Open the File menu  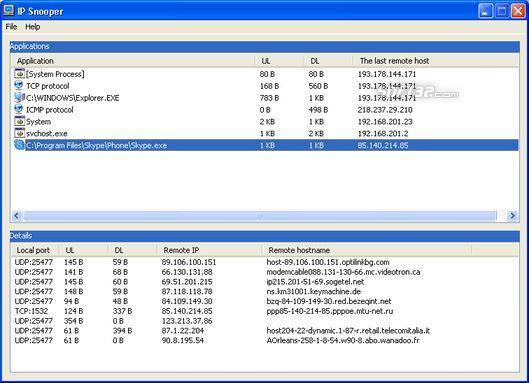(x=11, y=27)
